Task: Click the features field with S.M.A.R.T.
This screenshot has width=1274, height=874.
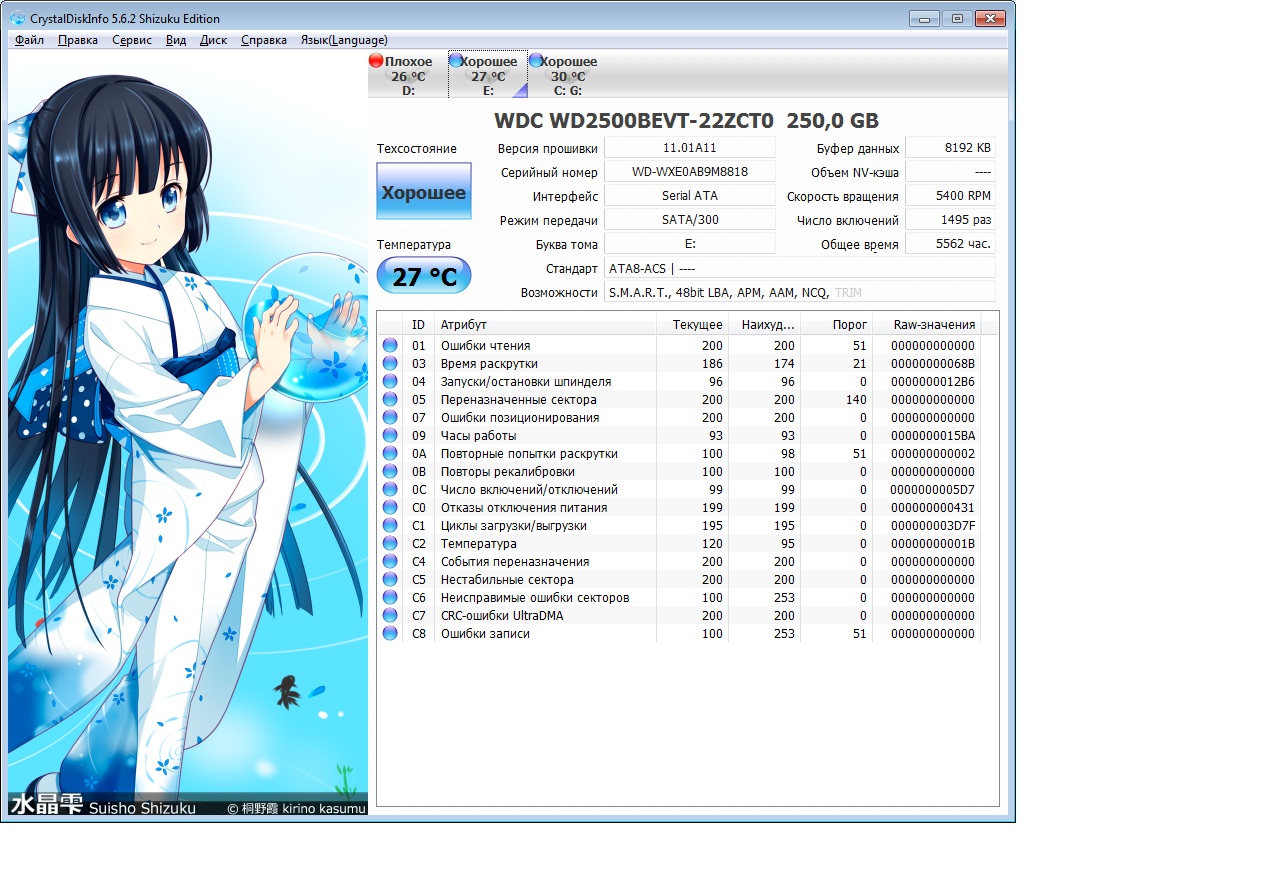Action: click(800, 292)
